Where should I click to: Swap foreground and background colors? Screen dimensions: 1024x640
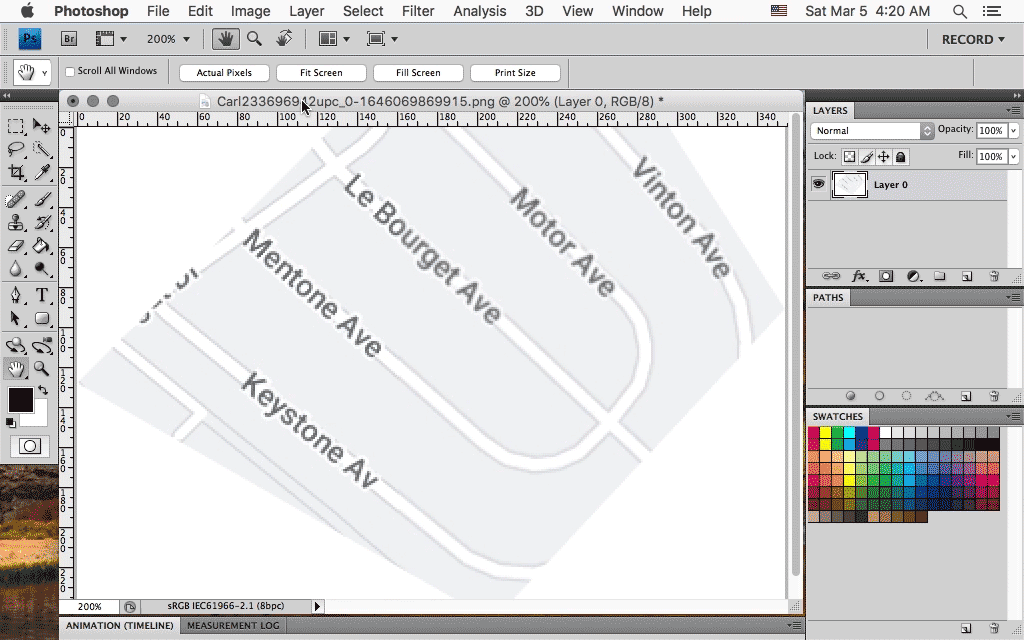(43, 390)
